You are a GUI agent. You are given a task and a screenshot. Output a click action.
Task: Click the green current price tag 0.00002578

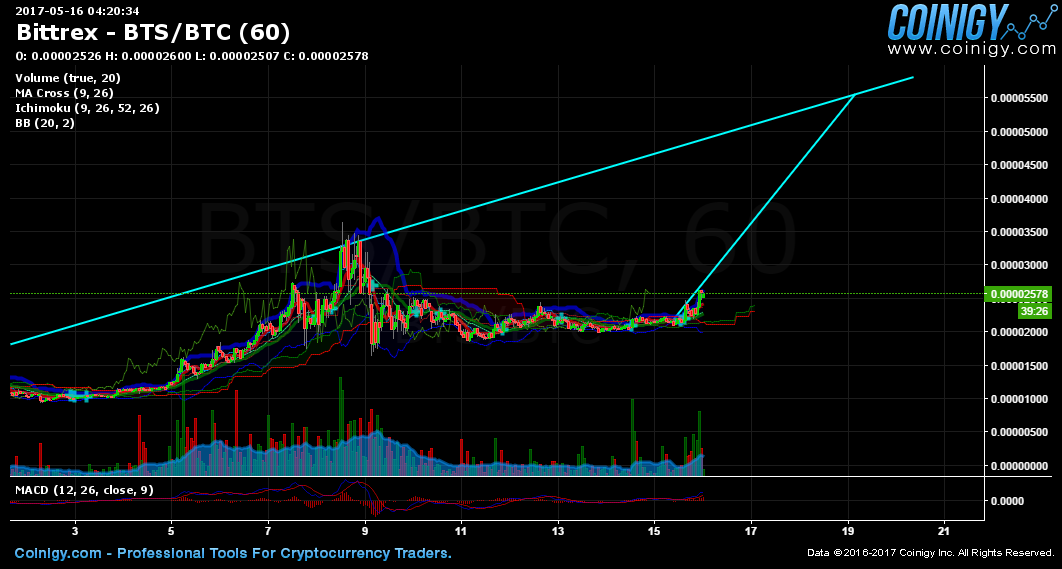coord(1019,294)
